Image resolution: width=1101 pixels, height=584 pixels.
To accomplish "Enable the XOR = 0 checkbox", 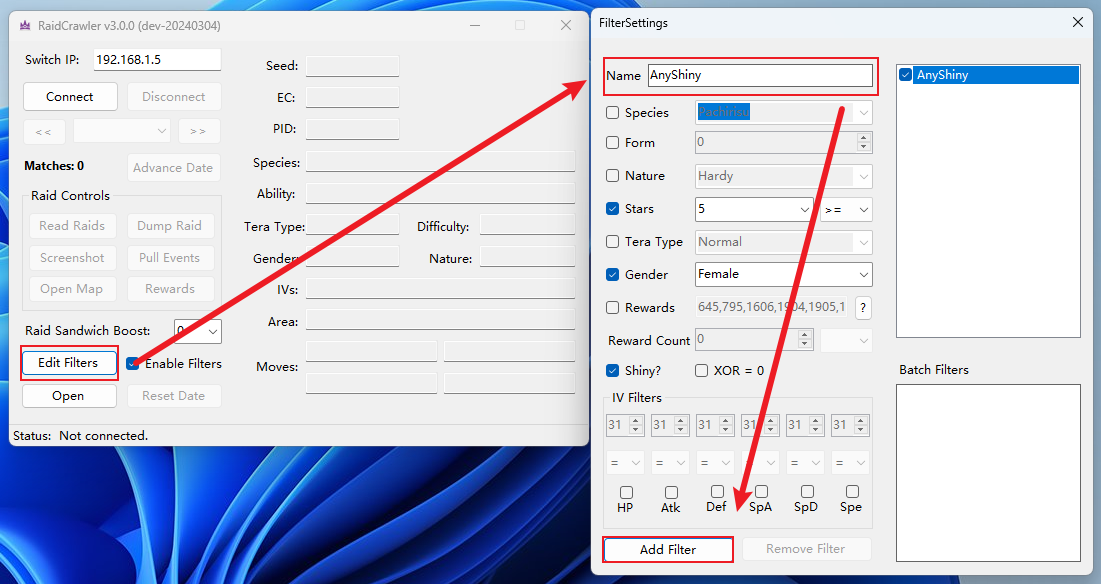I will [x=701, y=371].
